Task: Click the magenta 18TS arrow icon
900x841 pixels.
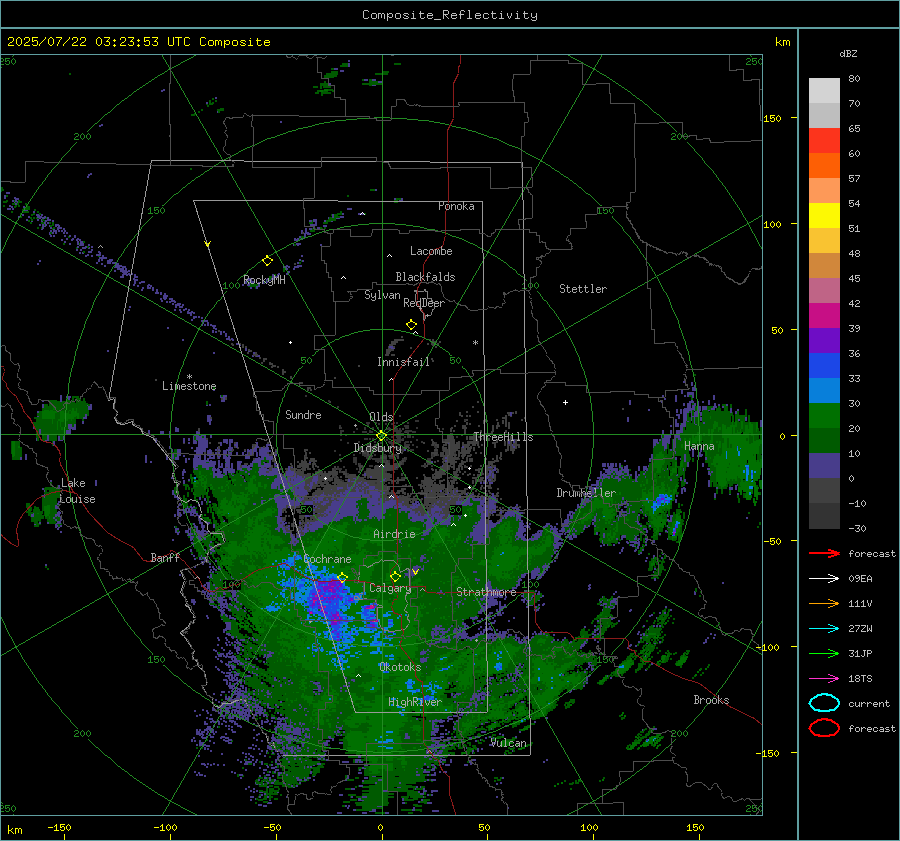Action: 824,679
